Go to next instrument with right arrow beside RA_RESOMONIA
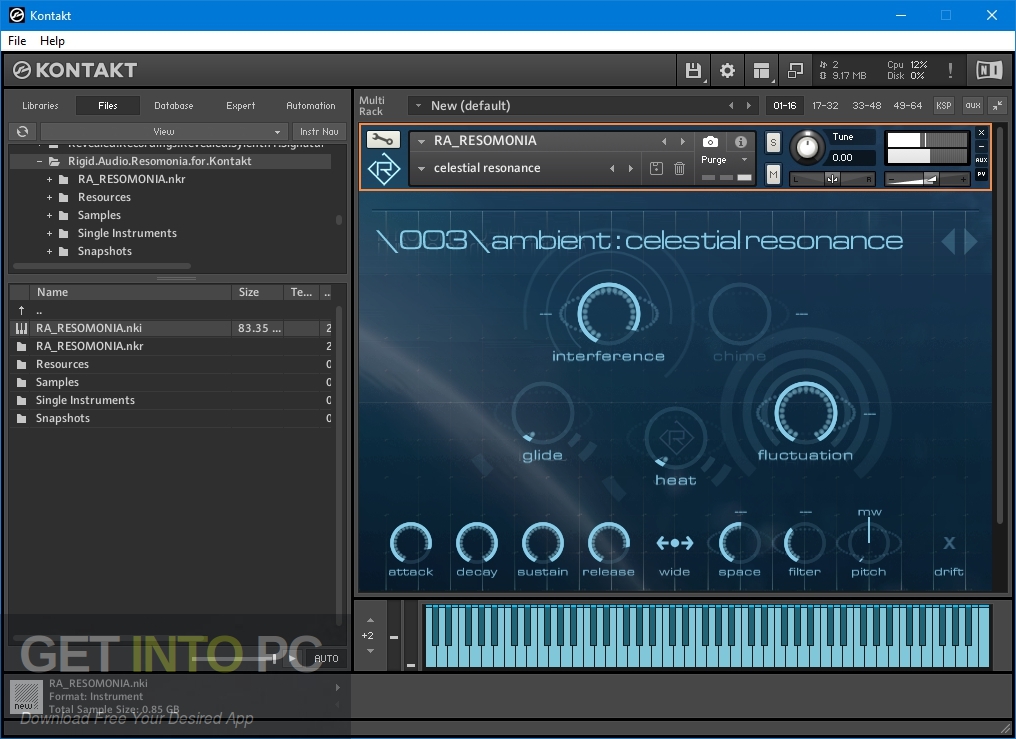 coord(682,141)
